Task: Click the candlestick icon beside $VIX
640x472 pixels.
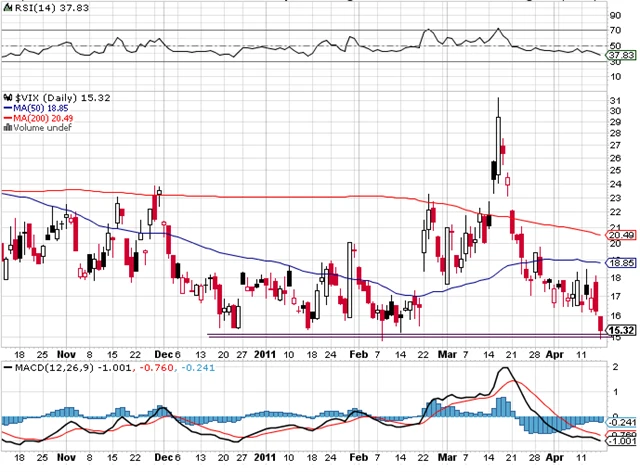Action: 8,98
